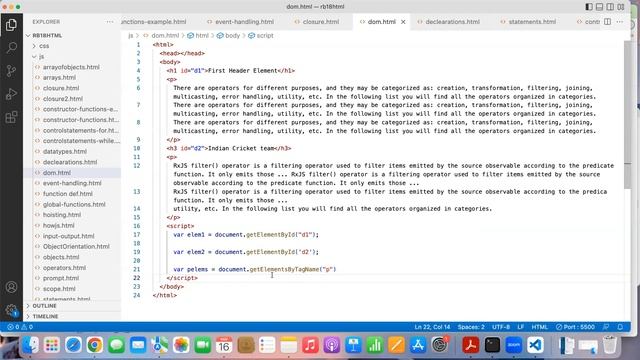Screen dimensions: 640x360
Task: Open arrayofobjects.html in explorer
Action: point(71,67)
